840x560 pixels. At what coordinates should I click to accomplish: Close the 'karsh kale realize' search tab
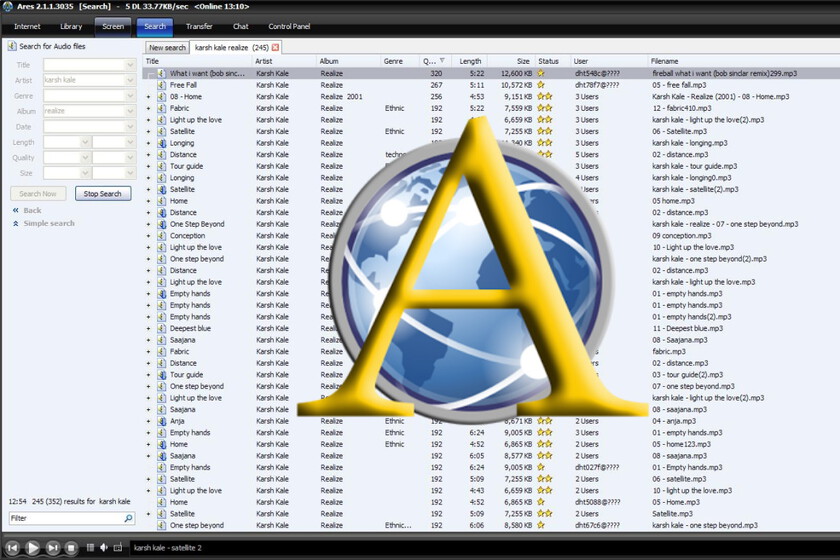pyautogui.click(x=275, y=47)
